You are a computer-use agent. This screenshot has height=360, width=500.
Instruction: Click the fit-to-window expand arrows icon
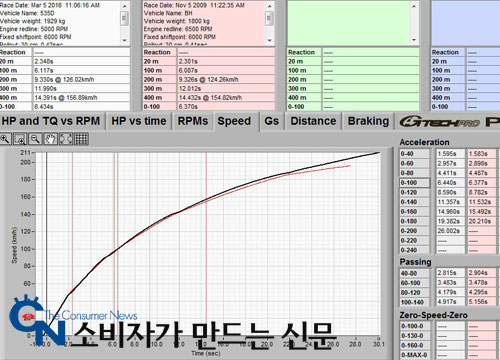click(66, 139)
